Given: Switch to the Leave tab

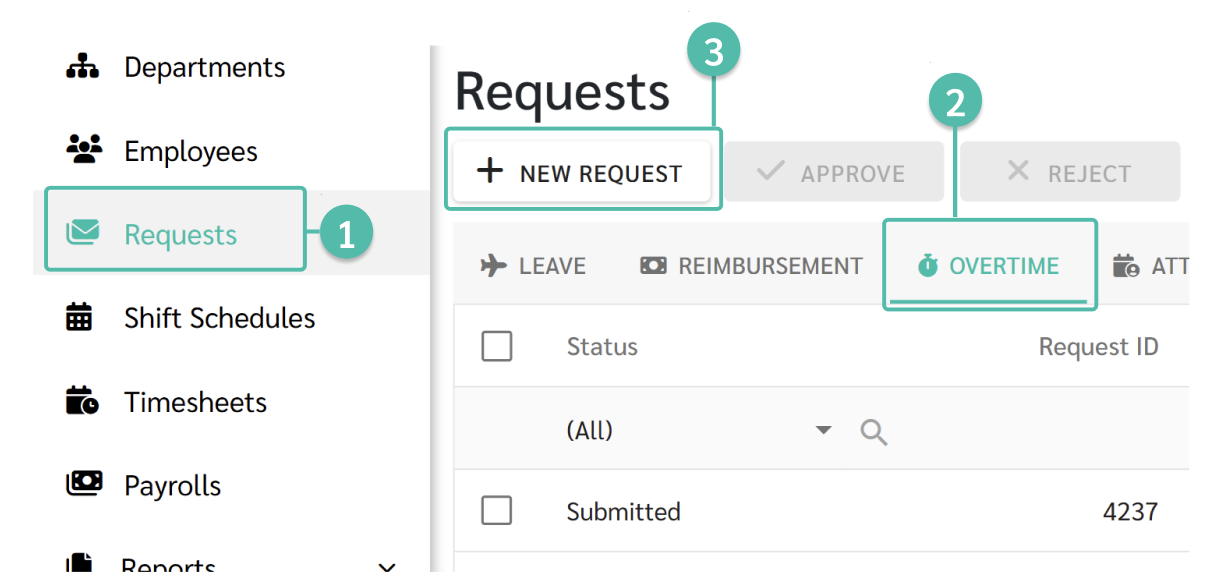Looking at the screenshot, I should tap(533, 266).
